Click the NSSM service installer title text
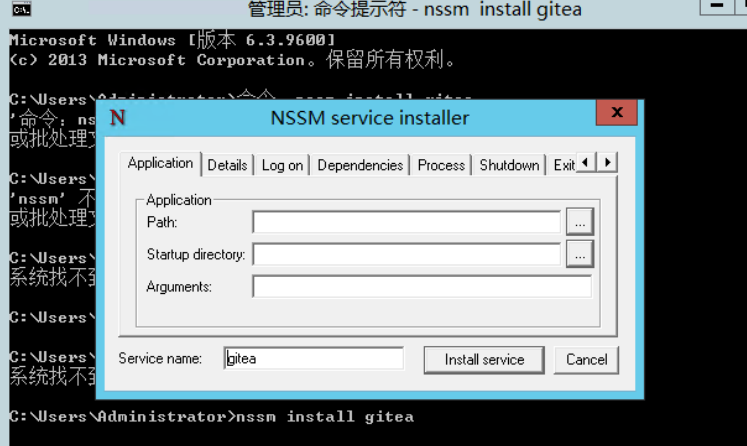 pyautogui.click(x=370, y=118)
